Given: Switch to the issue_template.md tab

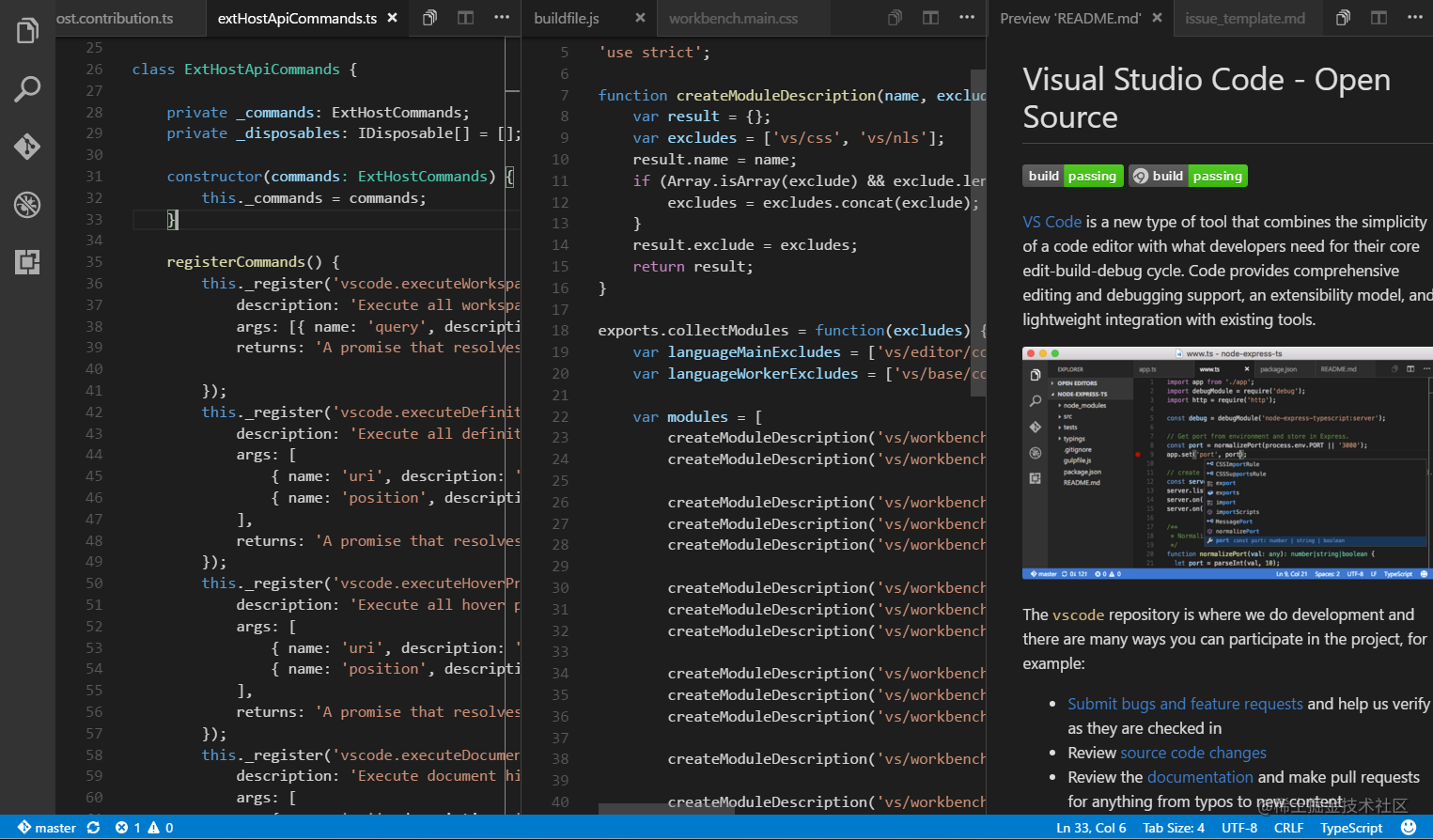Looking at the screenshot, I should [x=1244, y=18].
